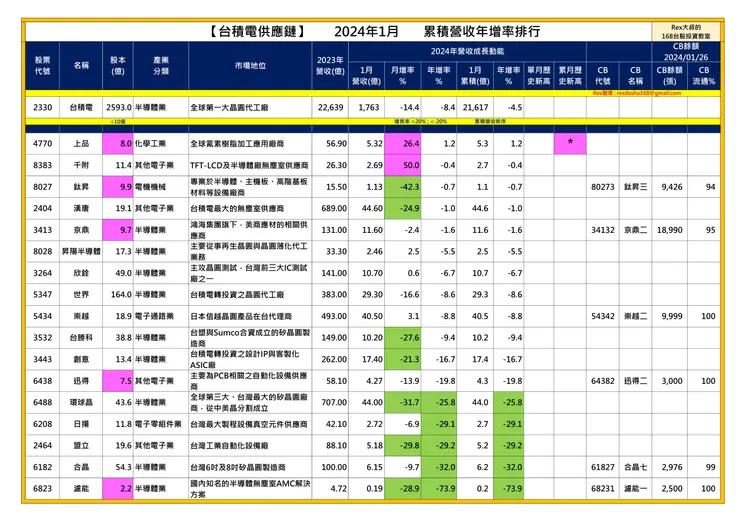Screen dimensions: 740x523
Task: Select stock code 8027
Action: pos(42,187)
